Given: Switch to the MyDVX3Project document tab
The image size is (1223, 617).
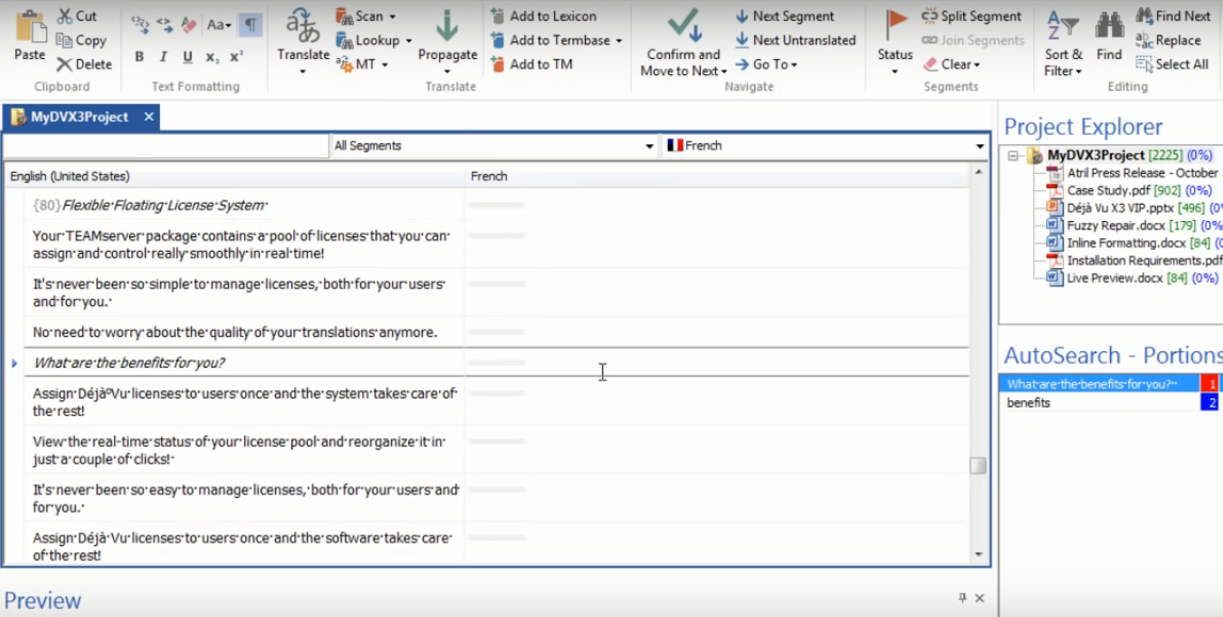Looking at the screenshot, I should click(79, 117).
